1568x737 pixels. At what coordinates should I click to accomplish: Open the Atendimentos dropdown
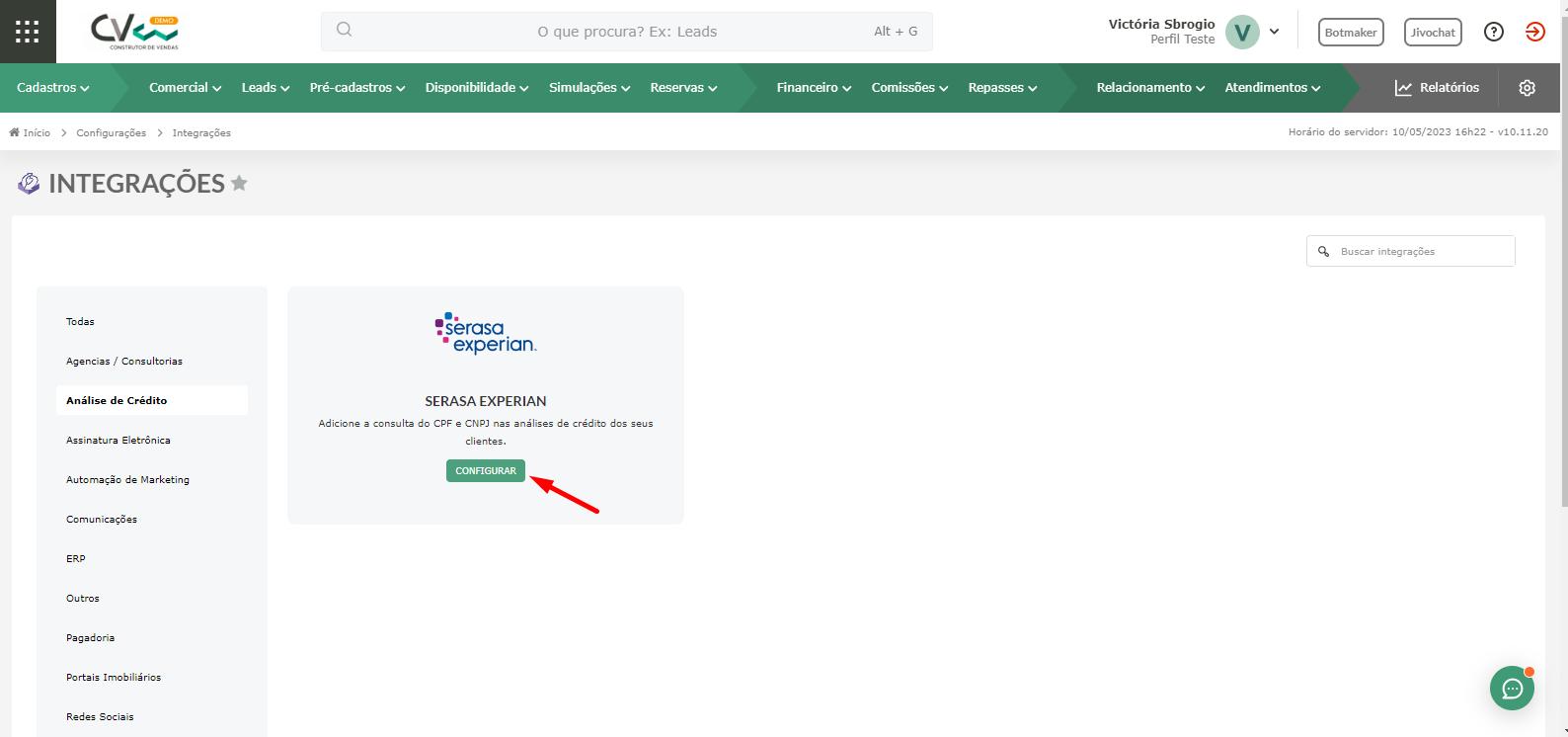(1273, 88)
